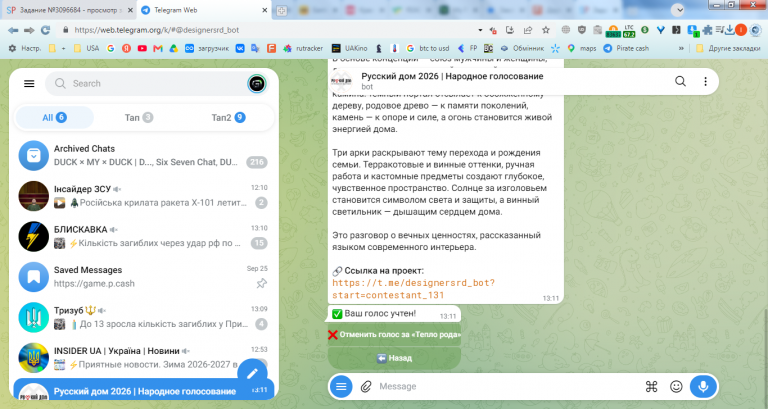Viewport: 768px width, 409px height.
Task: Open the Telegram hamburger menu
Action: [x=29, y=83]
